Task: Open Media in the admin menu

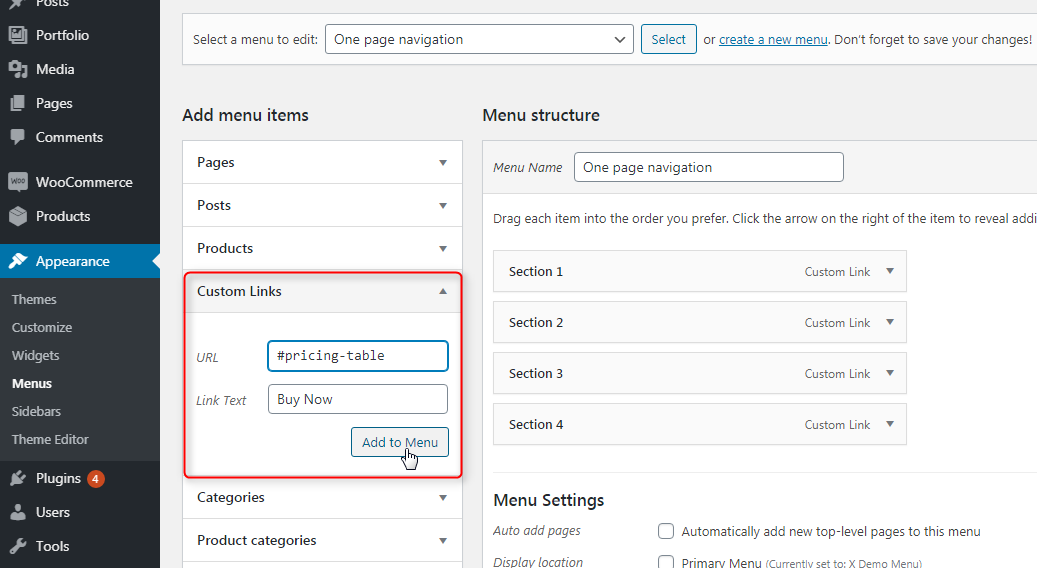Action: (55, 69)
